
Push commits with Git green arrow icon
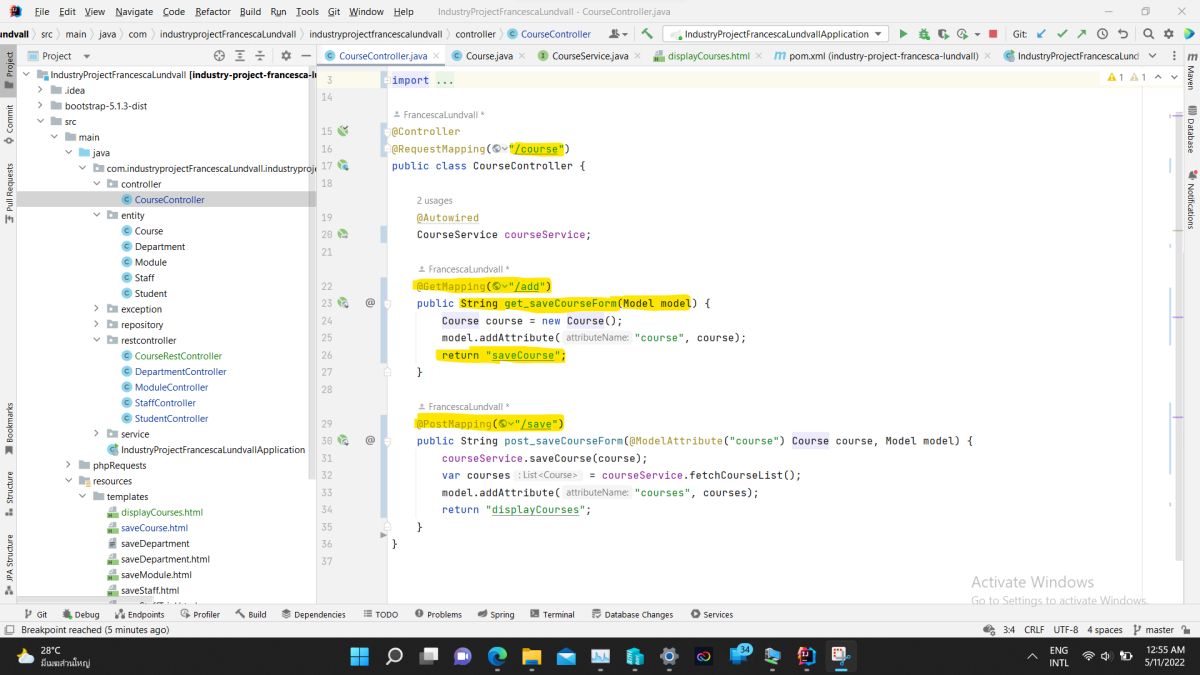[1082, 34]
